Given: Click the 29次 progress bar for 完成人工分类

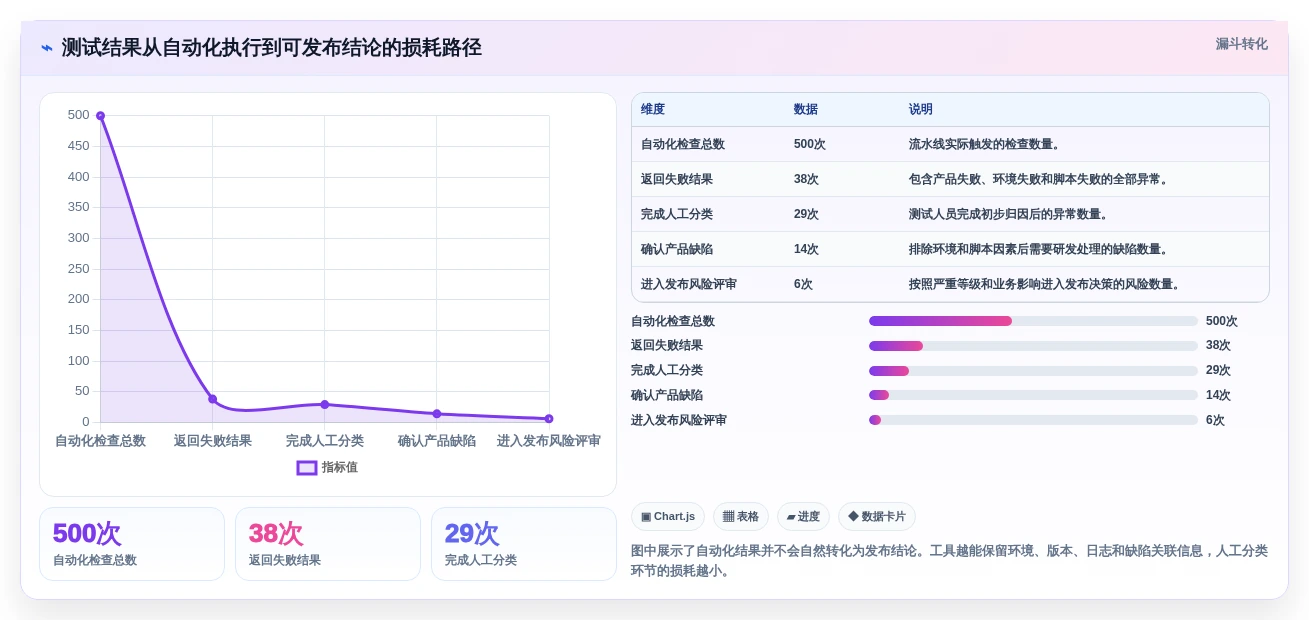Looking at the screenshot, I should tap(1033, 371).
